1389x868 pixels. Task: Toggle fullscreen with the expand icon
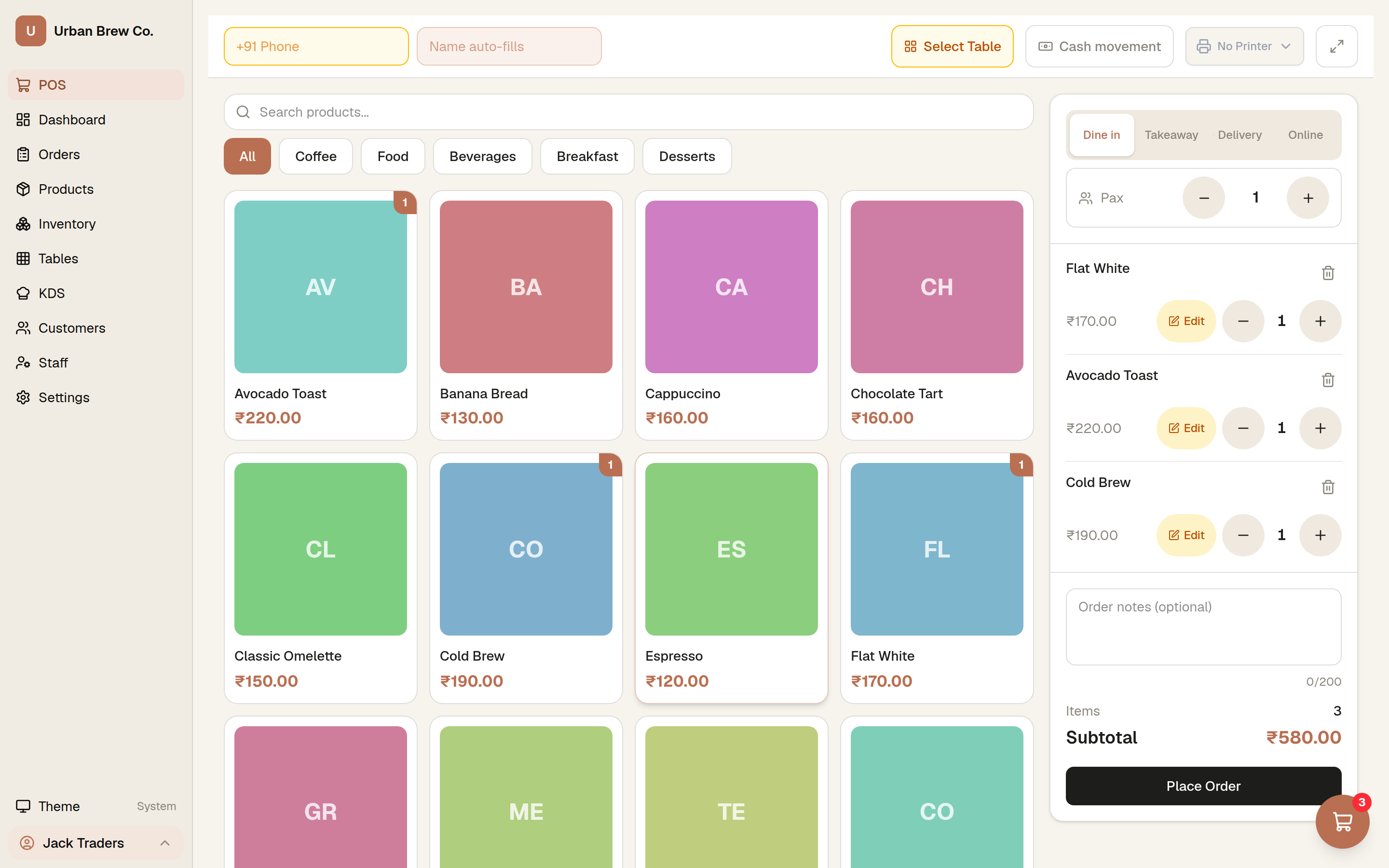coord(1336,46)
